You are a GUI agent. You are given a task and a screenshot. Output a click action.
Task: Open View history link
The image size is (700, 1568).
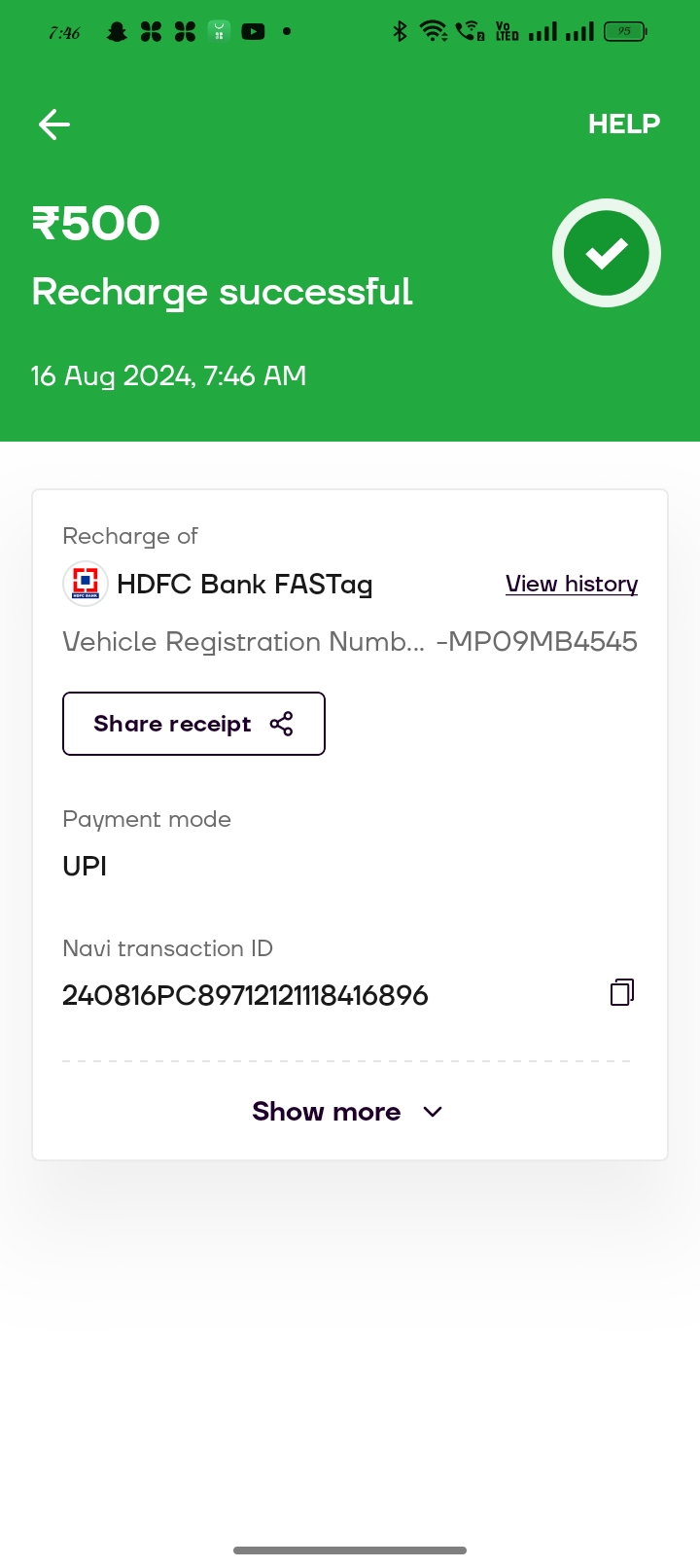pos(572,584)
